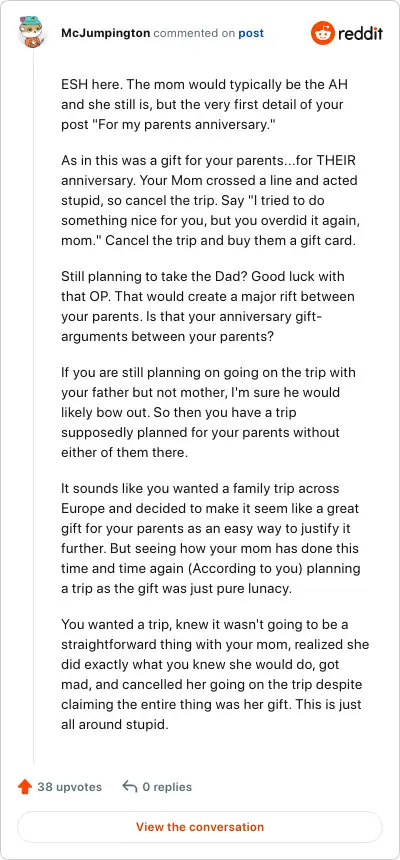This screenshot has height=860, width=400.
Task: Click the View the conversation button
Action: coord(200,827)
